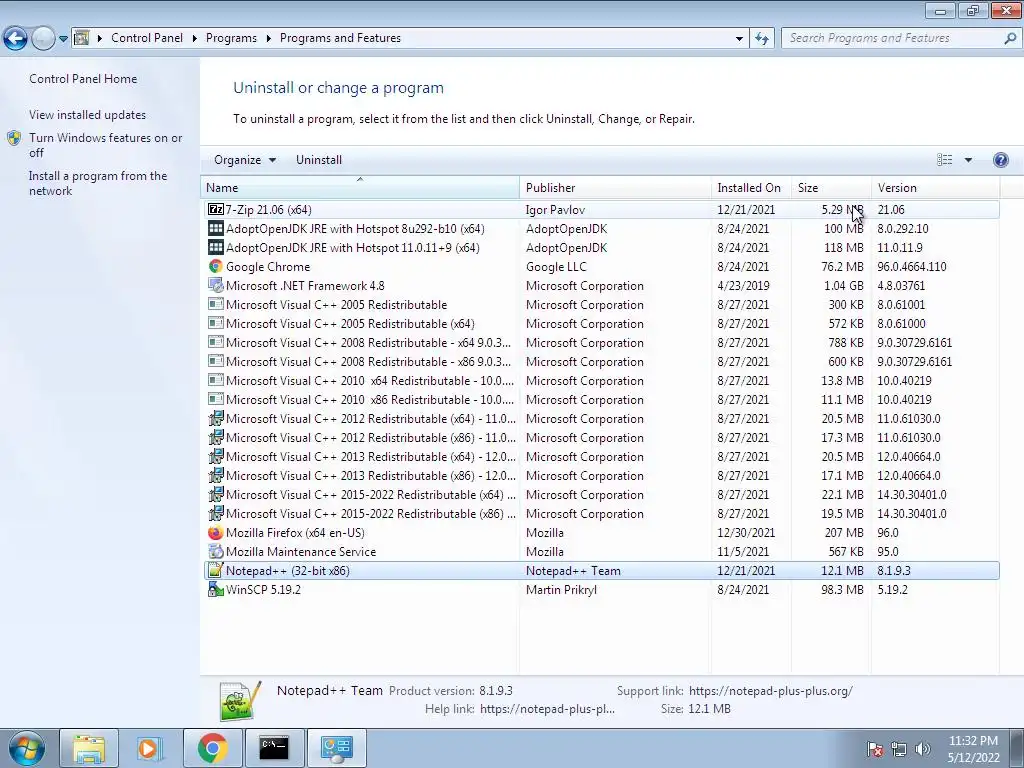Image resolution: width=1024 pixels, height=768 pixels.
Task: Click the Forward navigation arrow
Action: (x=43, y=38)
